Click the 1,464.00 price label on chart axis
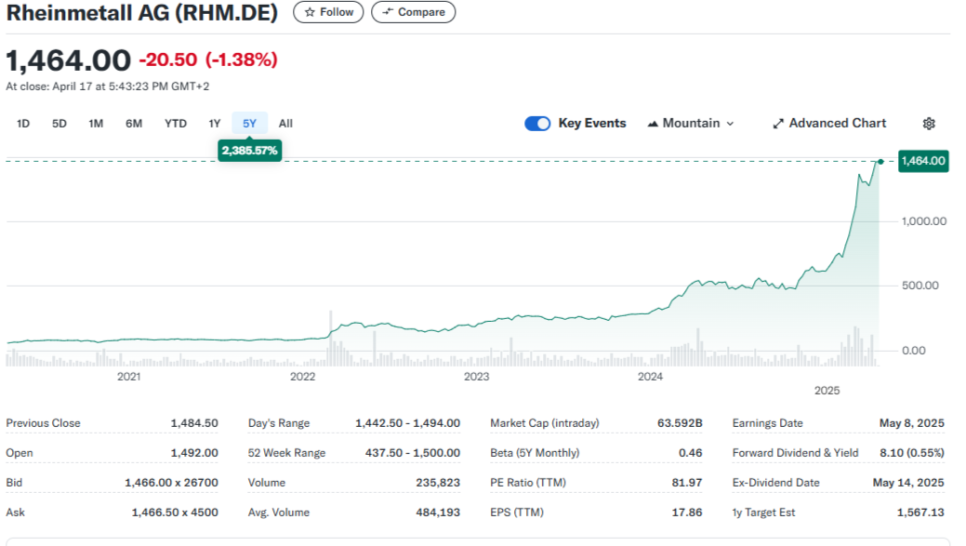The image size is (966, 546). click(x=923, y=161)
